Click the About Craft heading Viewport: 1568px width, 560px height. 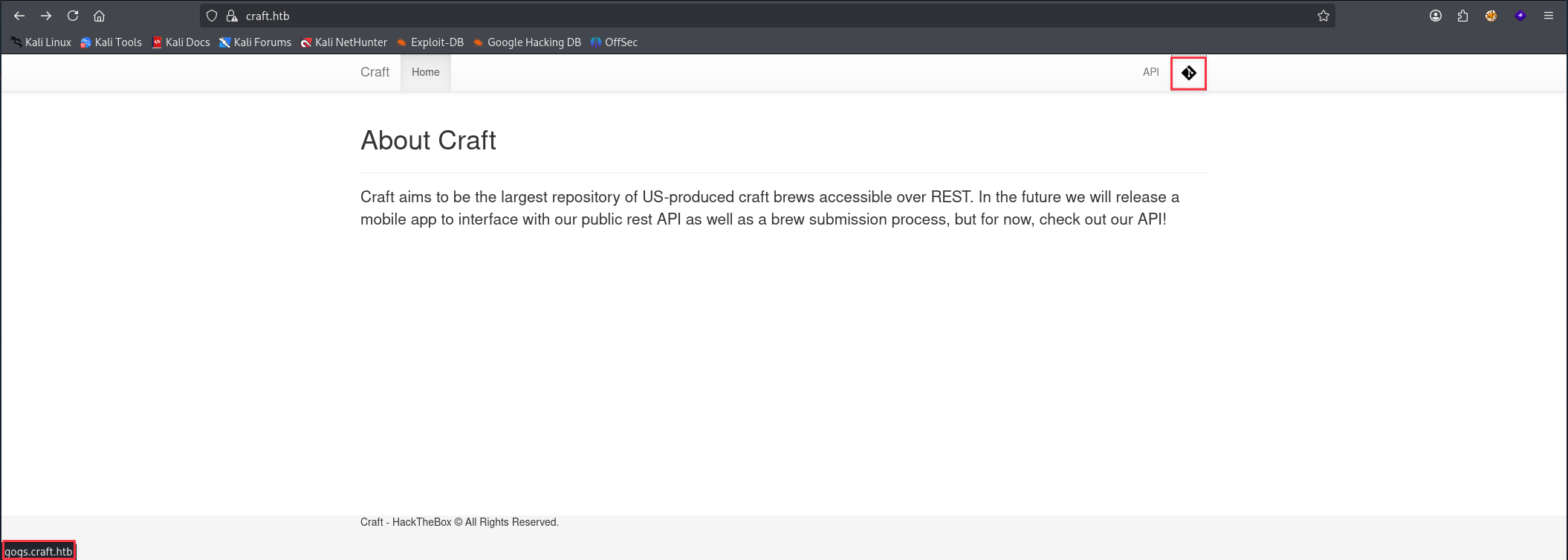pos(428,141)
